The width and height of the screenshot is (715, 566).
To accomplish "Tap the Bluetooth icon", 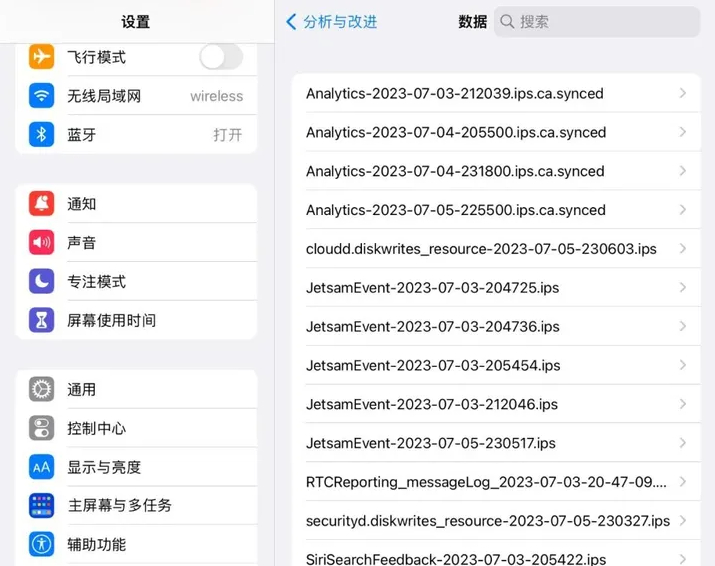I will coord(41,135).
